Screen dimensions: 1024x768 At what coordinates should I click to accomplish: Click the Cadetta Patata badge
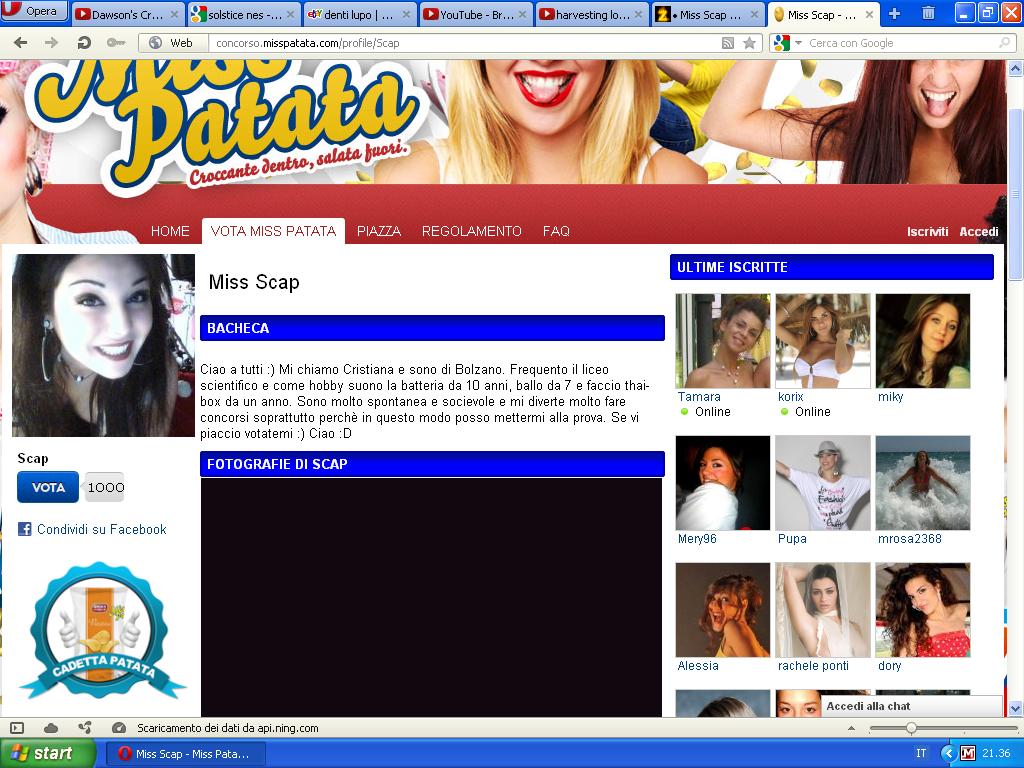click(102, 632)
